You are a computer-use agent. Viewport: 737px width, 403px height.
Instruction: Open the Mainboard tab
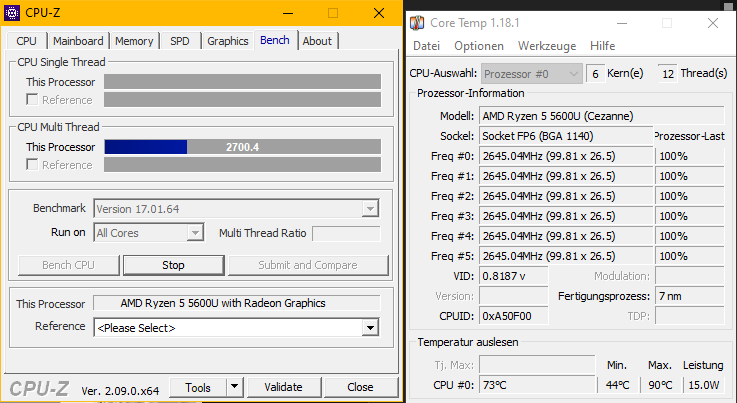click(x=78, y=41)
